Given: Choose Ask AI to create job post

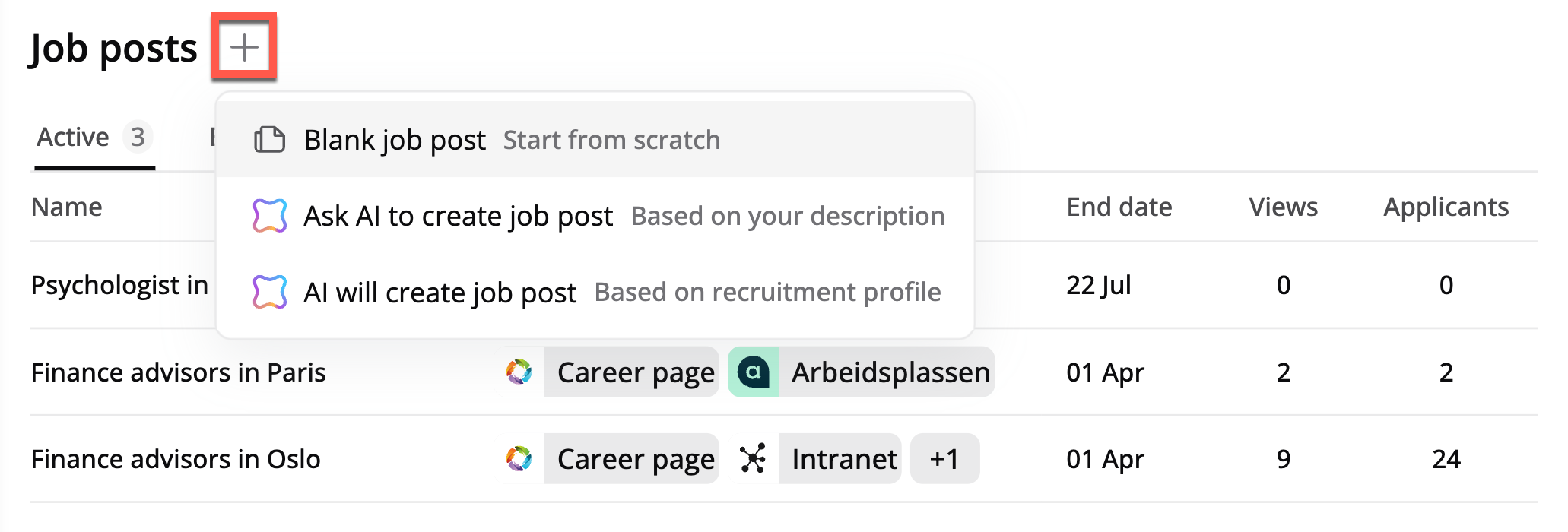Looking at the screenshot, I should click(x=458, y=216).
